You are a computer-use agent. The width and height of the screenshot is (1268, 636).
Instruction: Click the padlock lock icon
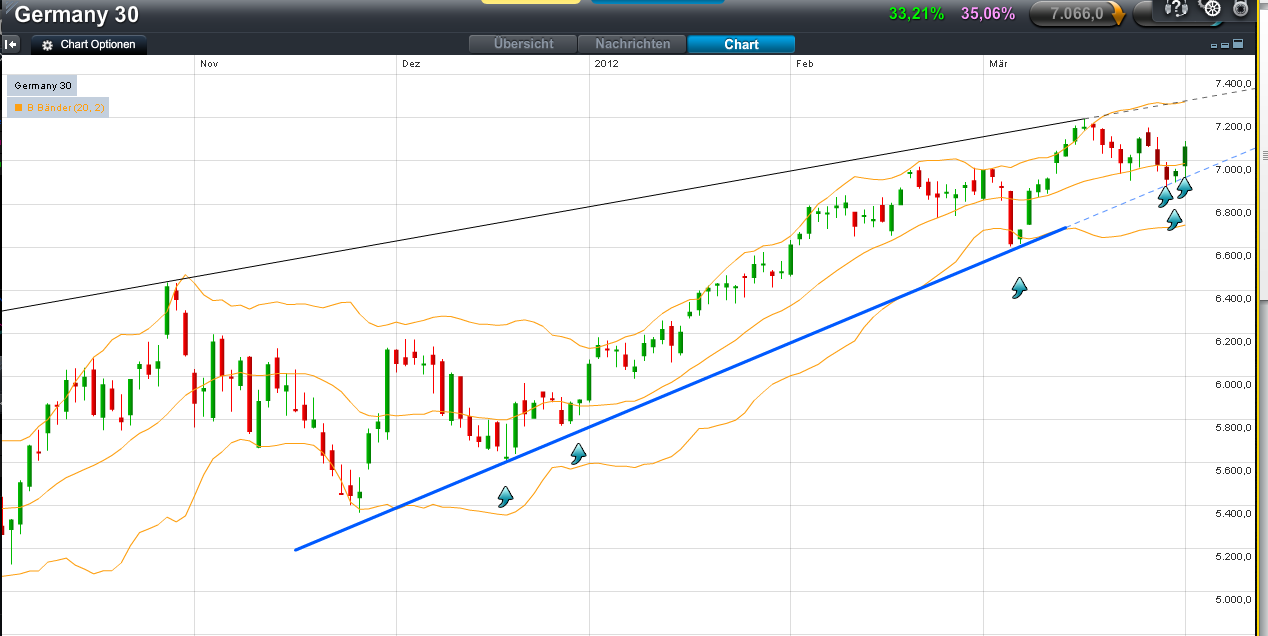click(x=1241, y=9)
